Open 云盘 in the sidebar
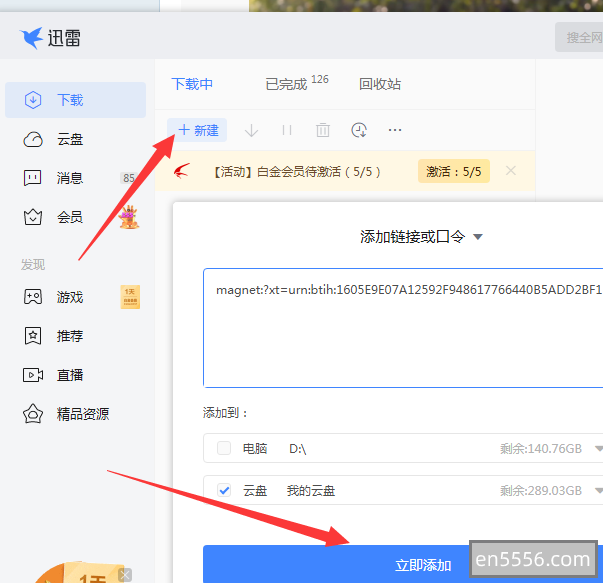 (70, 139)
